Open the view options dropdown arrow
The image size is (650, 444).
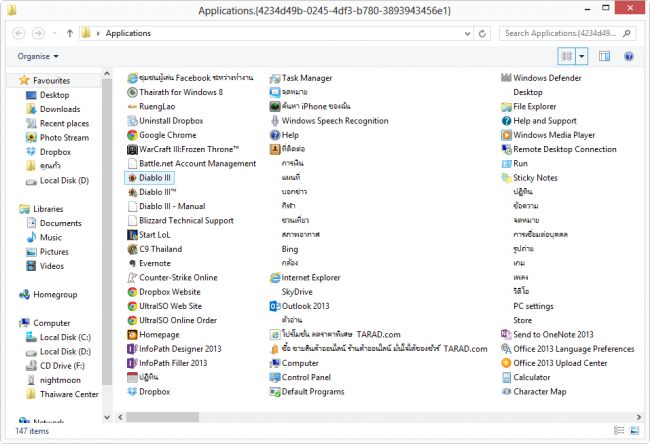click(582, 56)
